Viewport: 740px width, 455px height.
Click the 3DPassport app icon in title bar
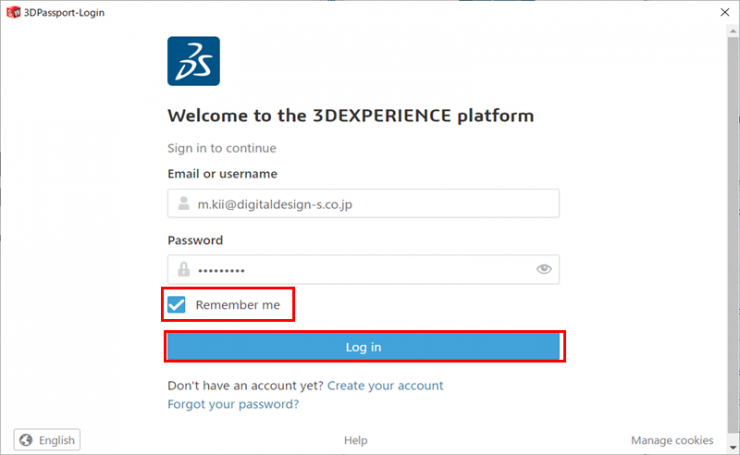13,12
